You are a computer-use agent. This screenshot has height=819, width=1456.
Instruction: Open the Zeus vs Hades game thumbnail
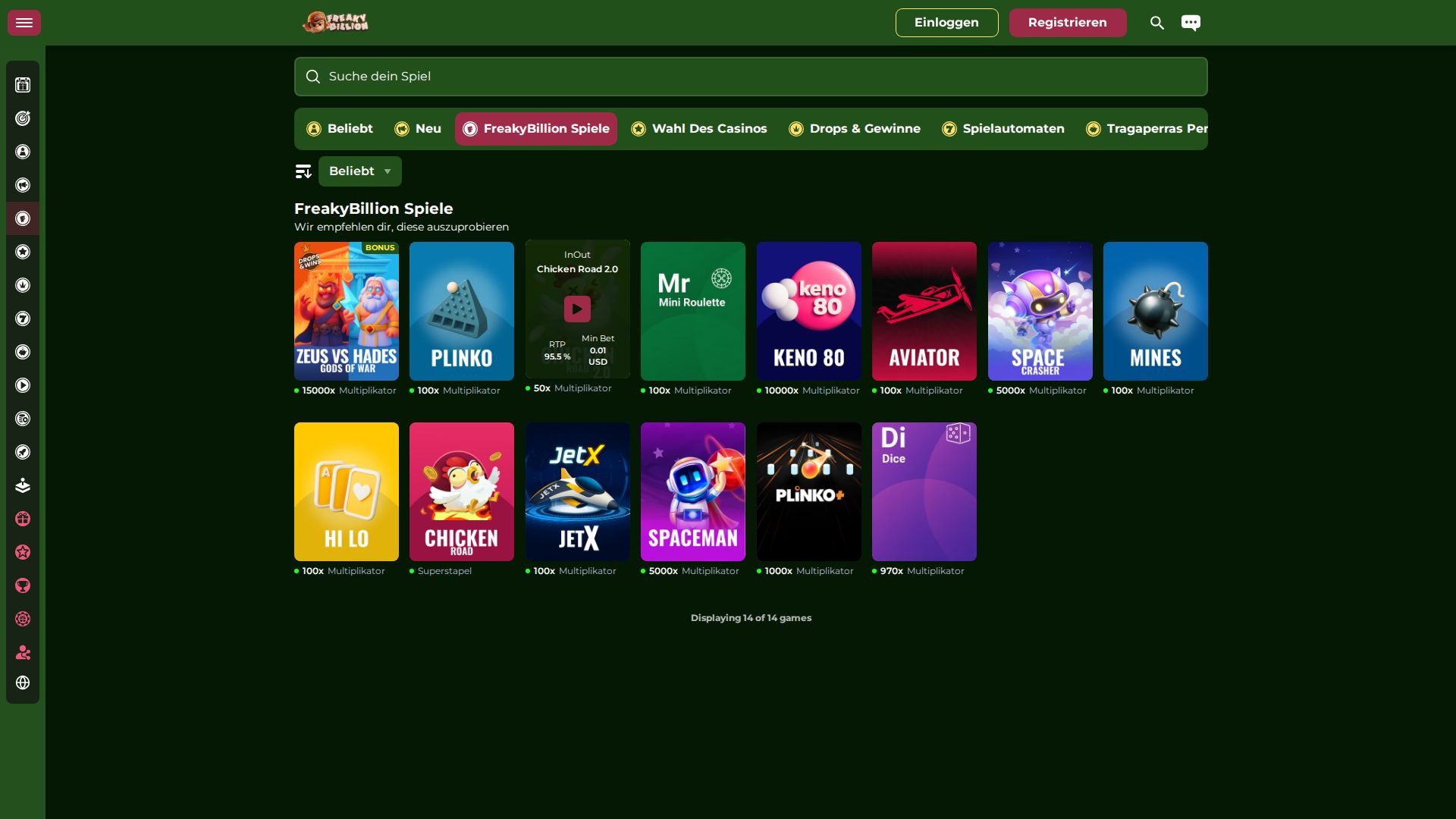point(347,311)
